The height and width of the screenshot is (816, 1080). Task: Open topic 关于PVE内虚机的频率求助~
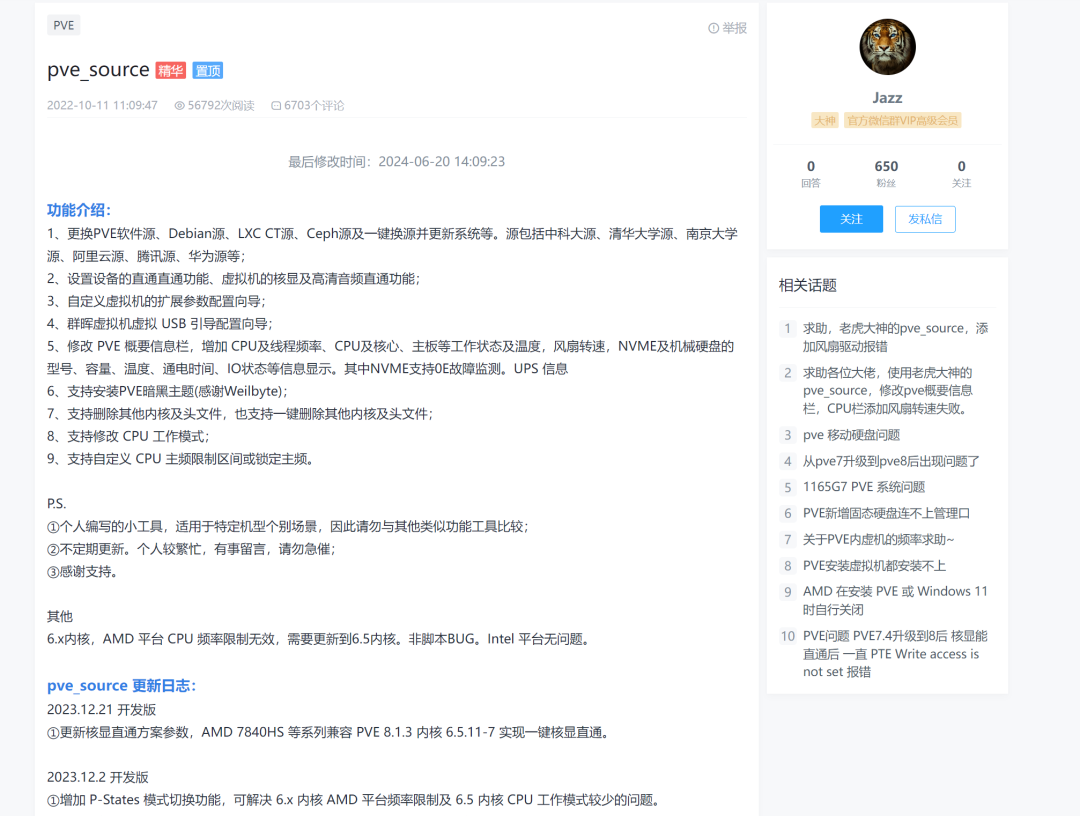(x=878, y=539)
